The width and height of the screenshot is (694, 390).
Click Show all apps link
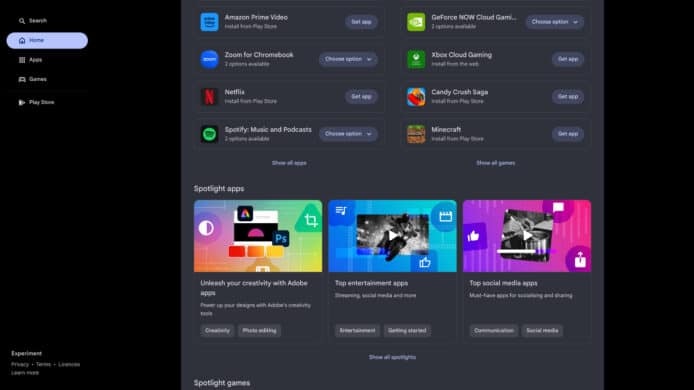289,163
